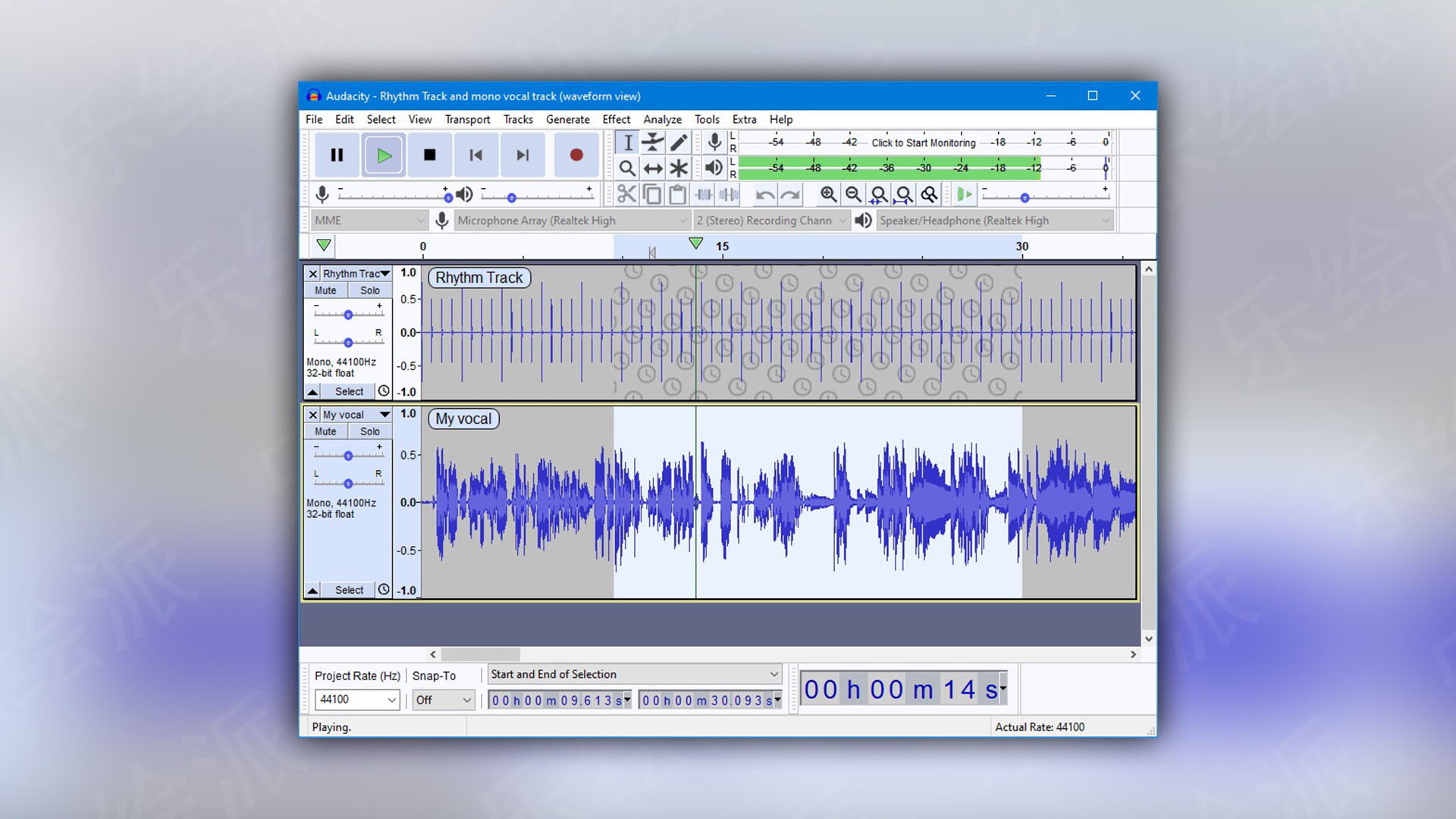Zoom in with the plus magnifier
This screenshot has height=819, width=1456.
pyautogui.click(x=828, y=195)
